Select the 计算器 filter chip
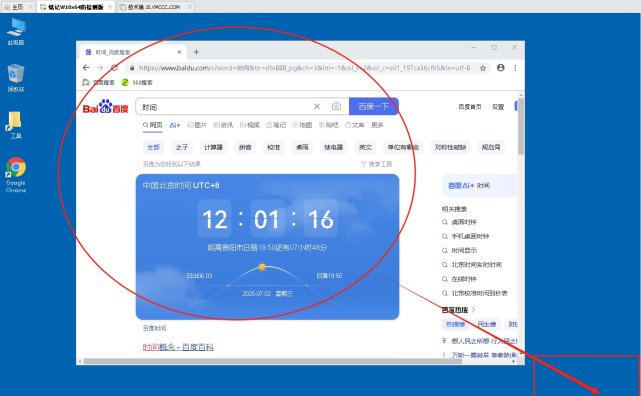Viewport: 641px width, 396px height. pos(213,147)
